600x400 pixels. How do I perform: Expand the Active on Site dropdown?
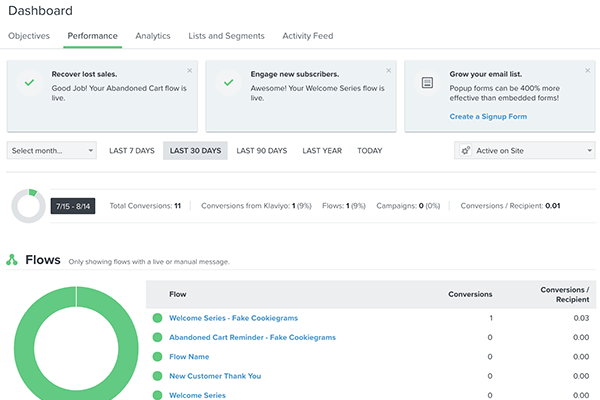click(524, 151)
